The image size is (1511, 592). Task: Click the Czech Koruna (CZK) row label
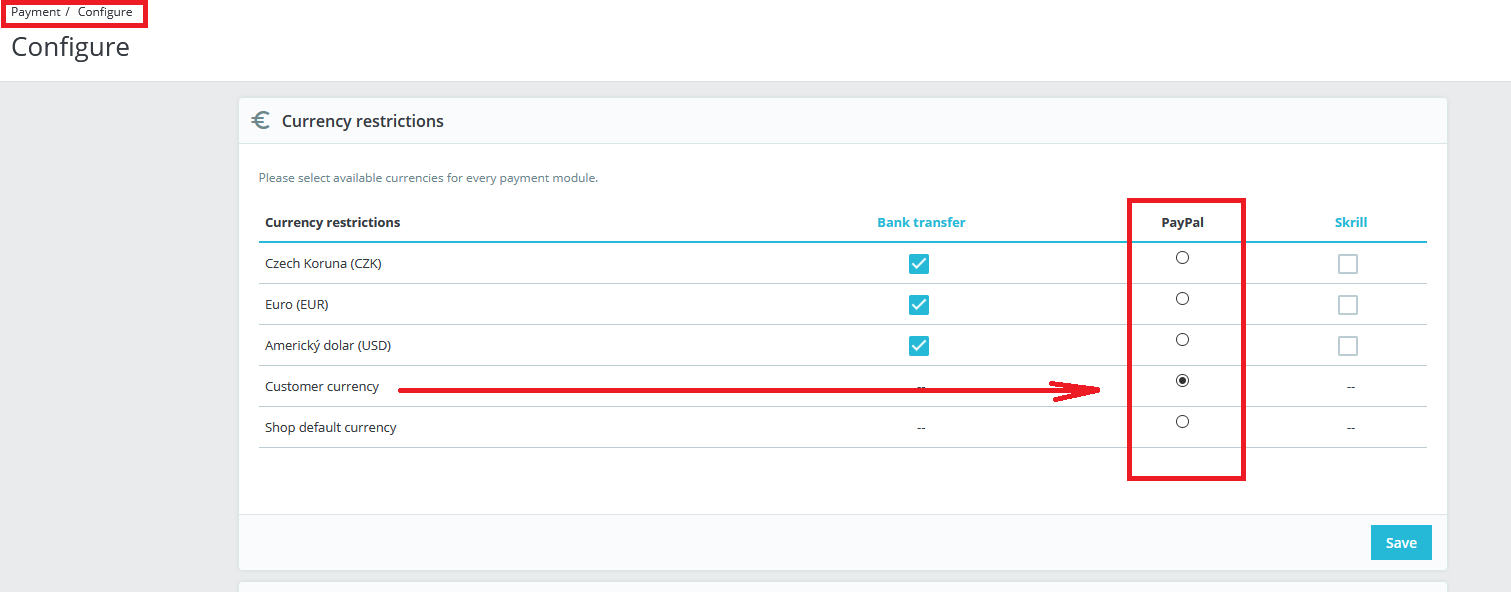323,264
